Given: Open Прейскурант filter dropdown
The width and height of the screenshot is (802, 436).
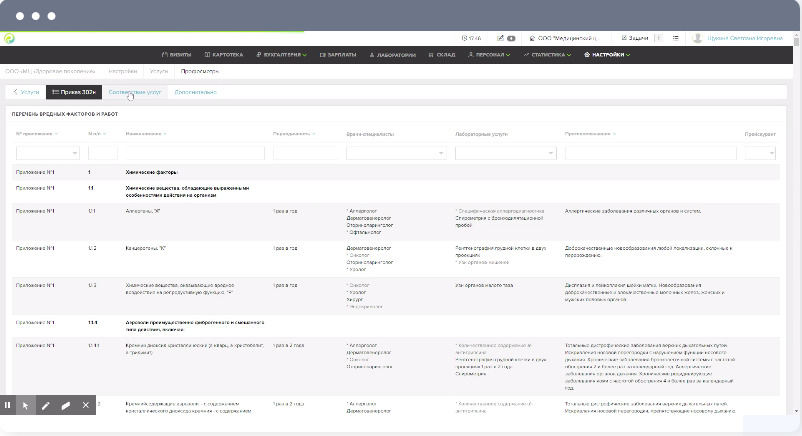Looking at the screenshot, I should pyautogui.click(x=760, y=153).
